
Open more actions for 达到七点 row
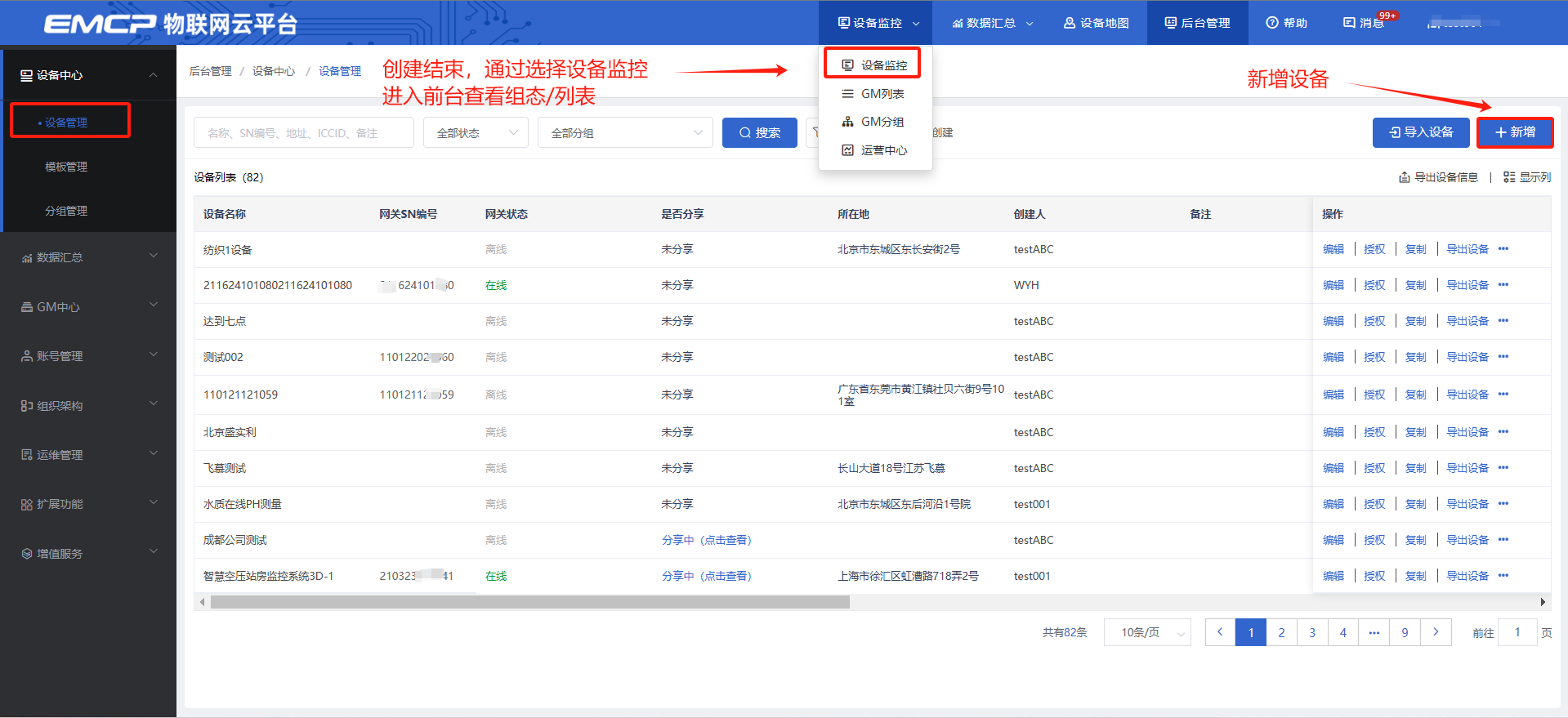coord(1503,321)
